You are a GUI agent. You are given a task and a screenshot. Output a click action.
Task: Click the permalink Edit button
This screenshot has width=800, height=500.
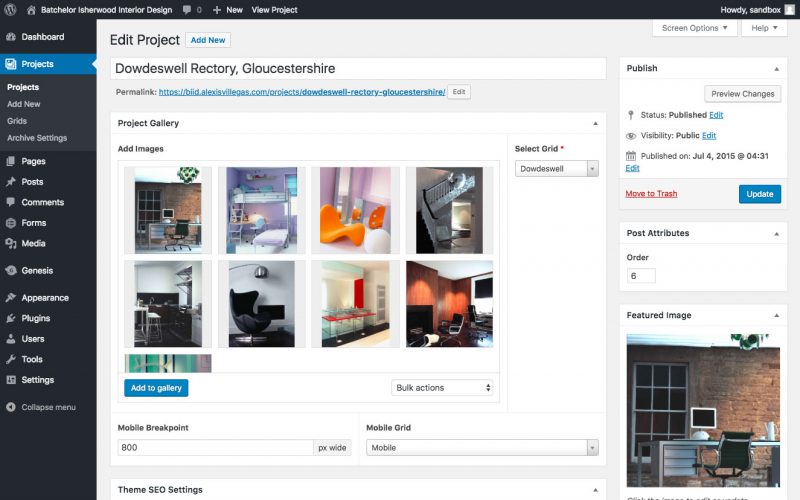(459, 92)
